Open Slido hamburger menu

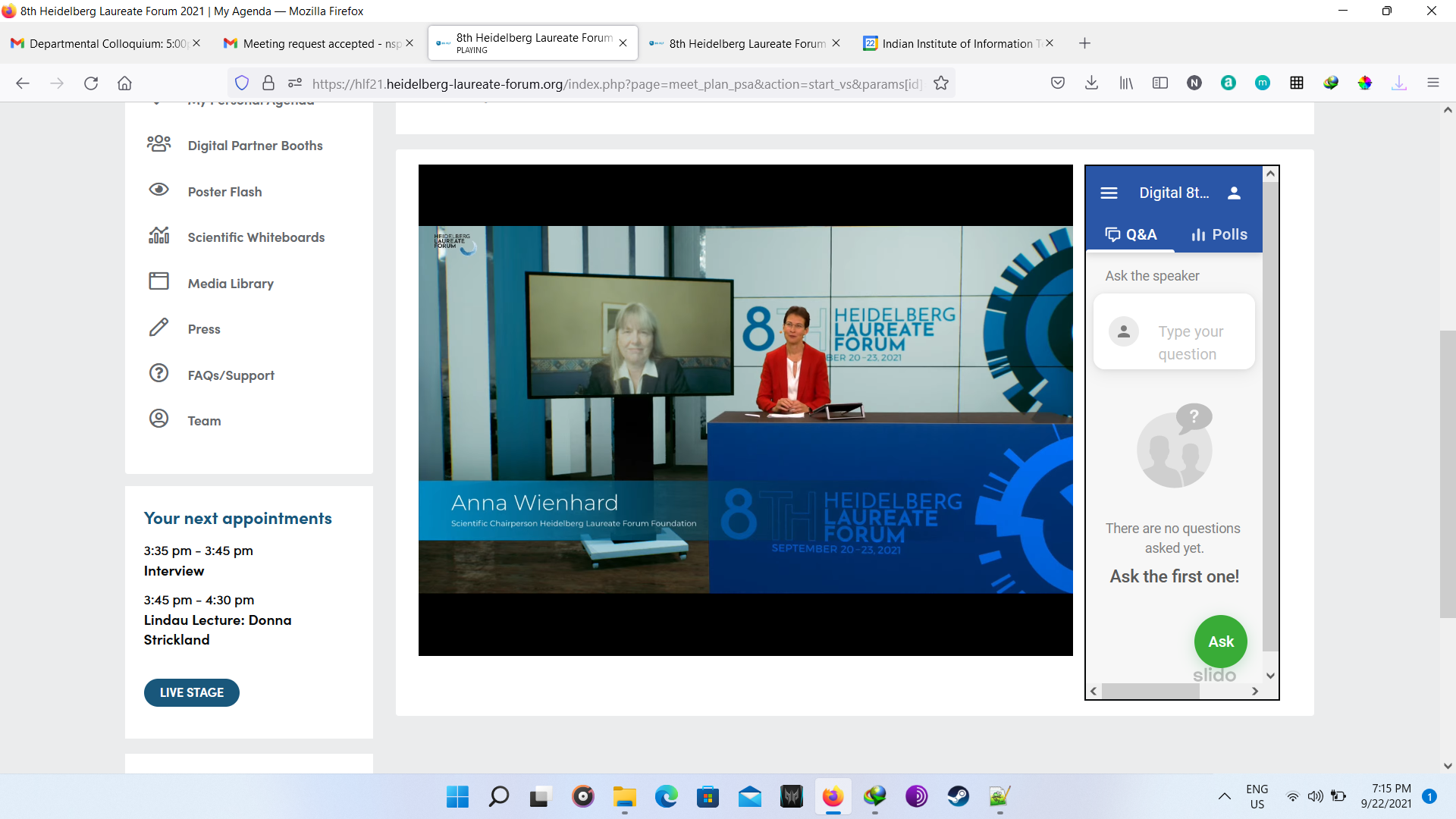coord(1109,193)
